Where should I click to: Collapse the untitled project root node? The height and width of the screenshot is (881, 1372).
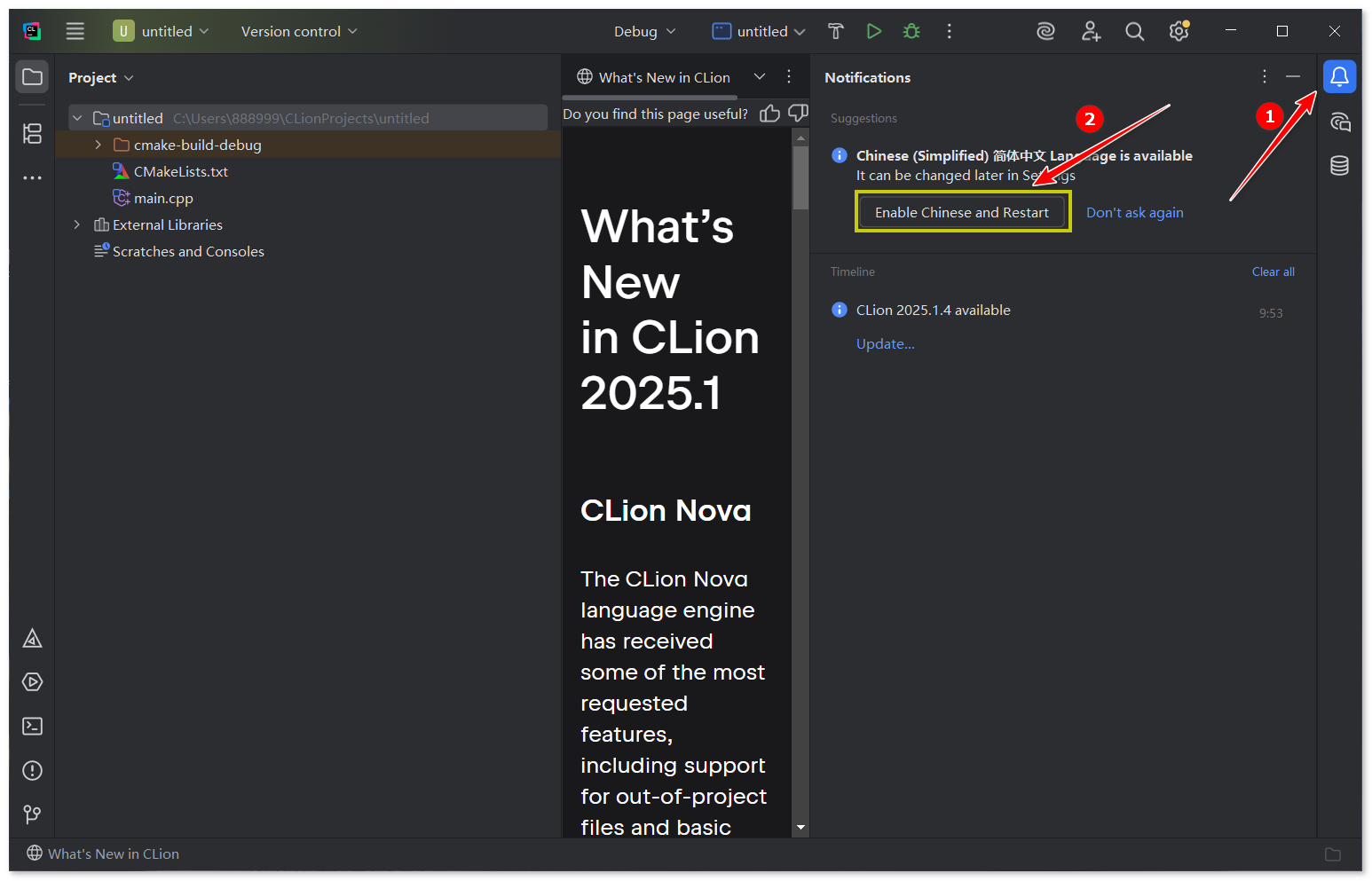77,118
